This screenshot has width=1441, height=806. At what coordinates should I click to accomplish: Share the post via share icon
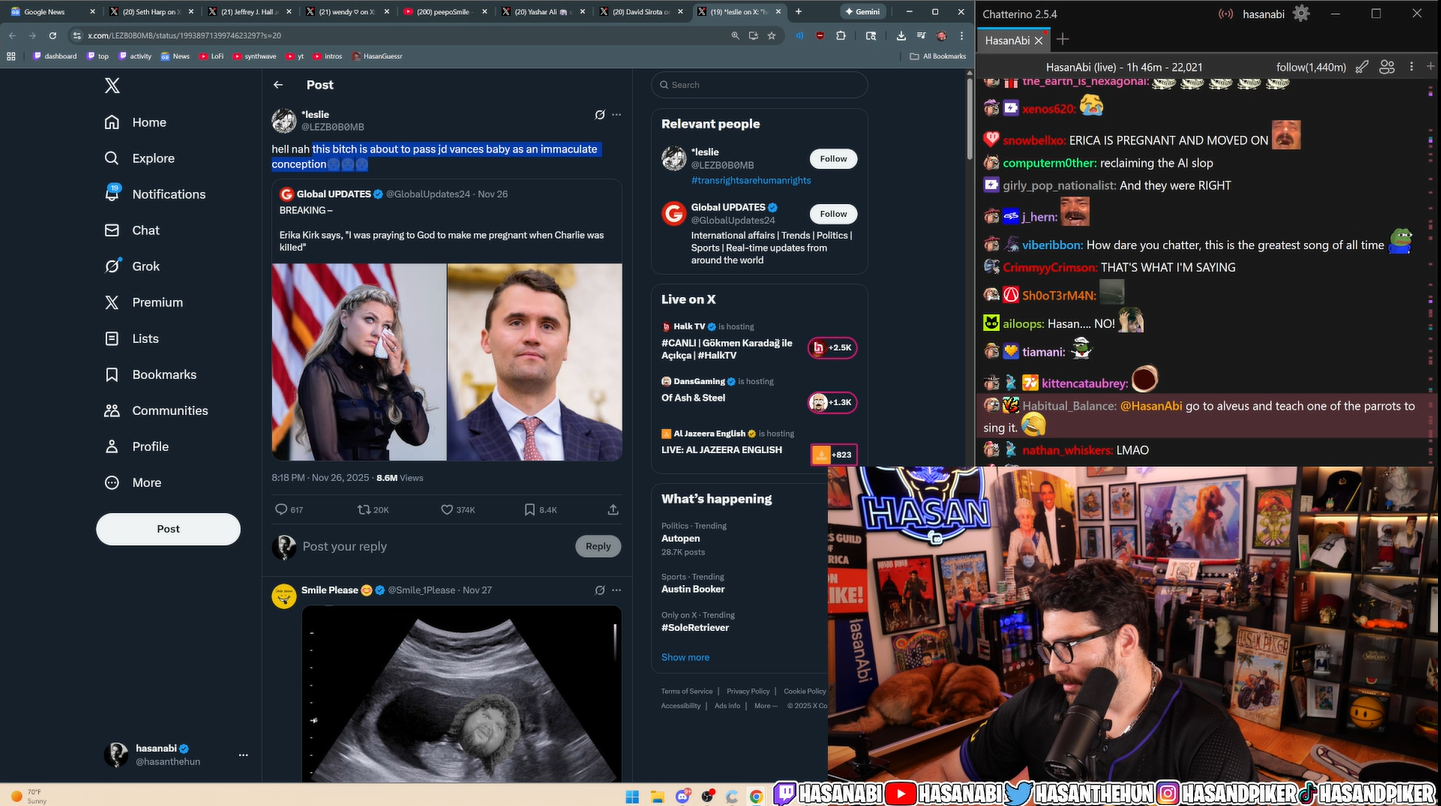pyautogui.click(x=613, y=510)
